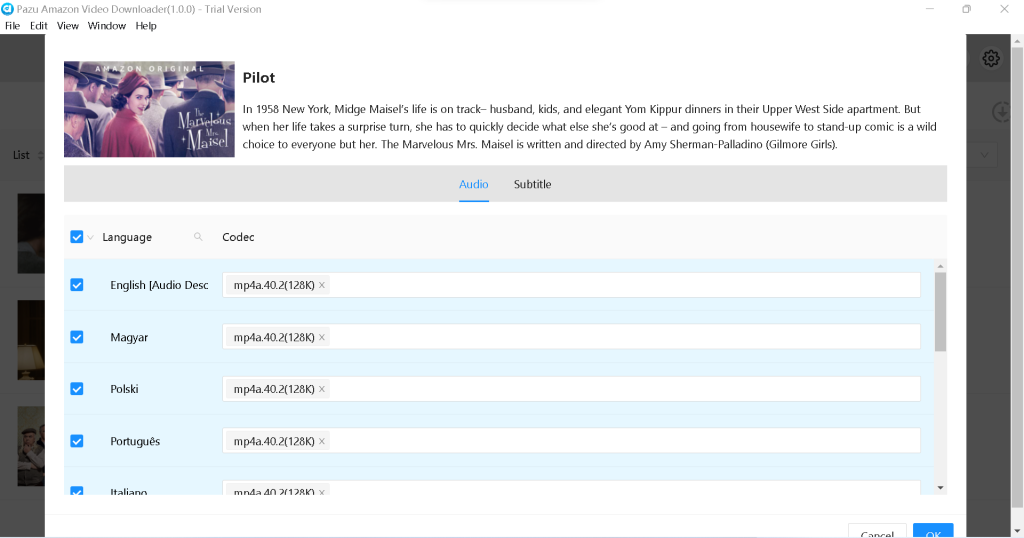Screen dimensions: 1024x538
Task: Click the main window scrollbar down arrow
Action: pyautogui.click(x=1017, y=531)
